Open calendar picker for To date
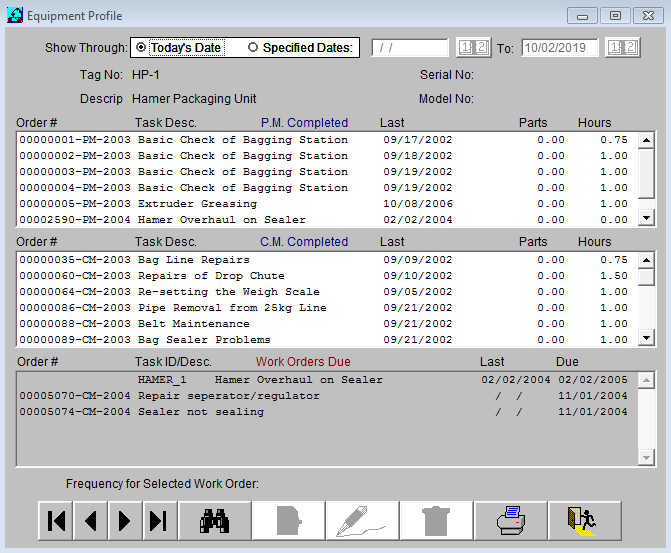The image size is (671, 553). (623, 47)
